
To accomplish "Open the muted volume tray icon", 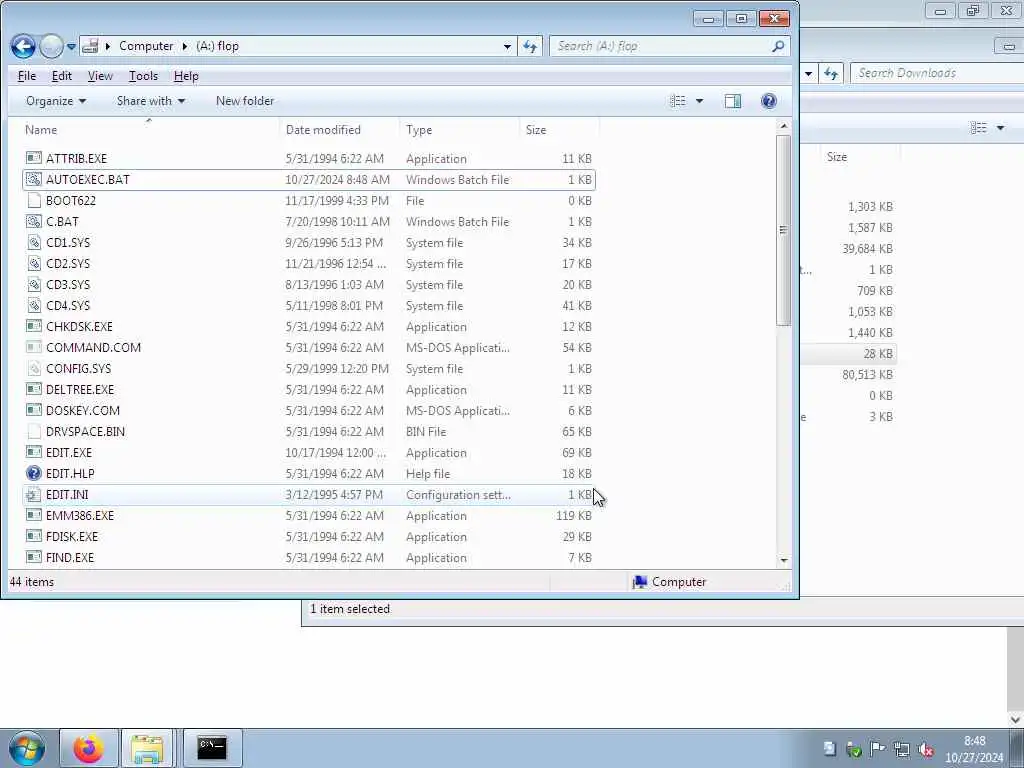I will (925, 749).
